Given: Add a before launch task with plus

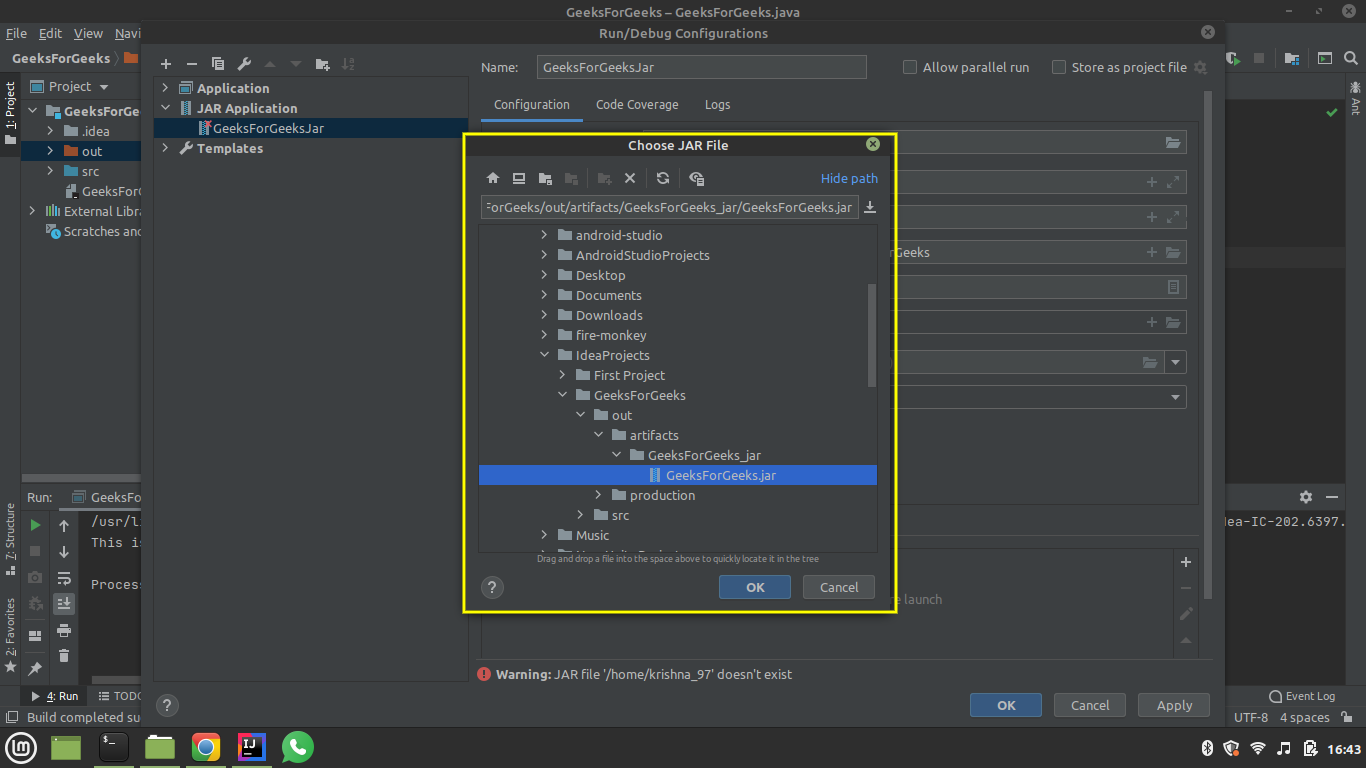Looking at the screenshot, I should click(x=1186, y=562).
